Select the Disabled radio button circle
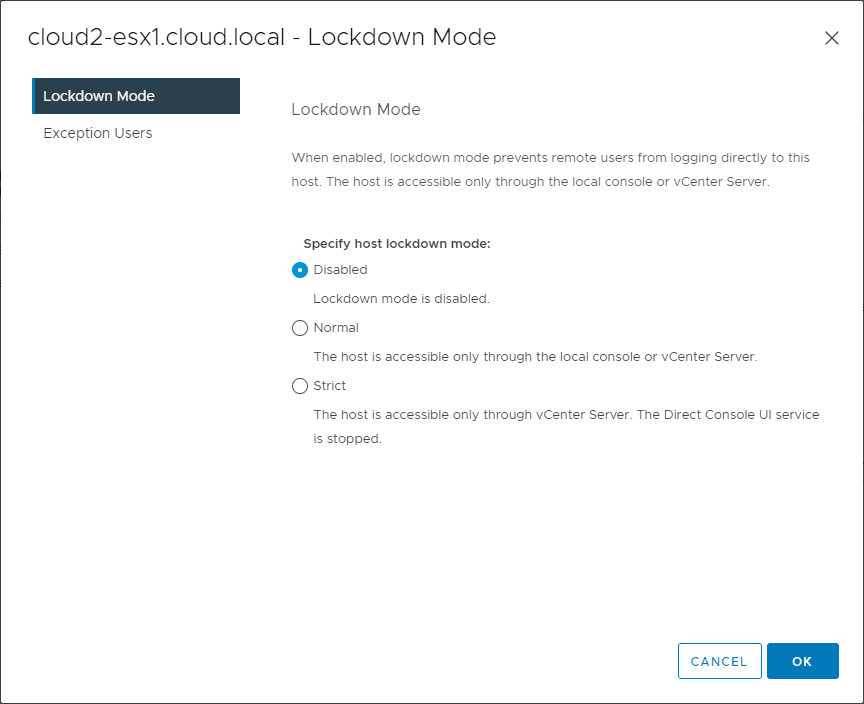The height and width of the screenshot is (704, 864). 300,270
